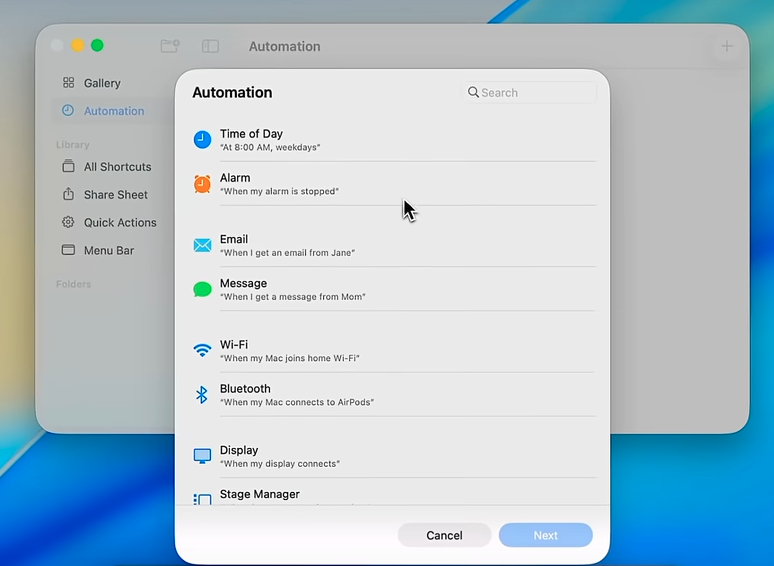Choose the Bluetooth trigger label
The width and height of the screenshot is (774, 566).
pos(245,389)
